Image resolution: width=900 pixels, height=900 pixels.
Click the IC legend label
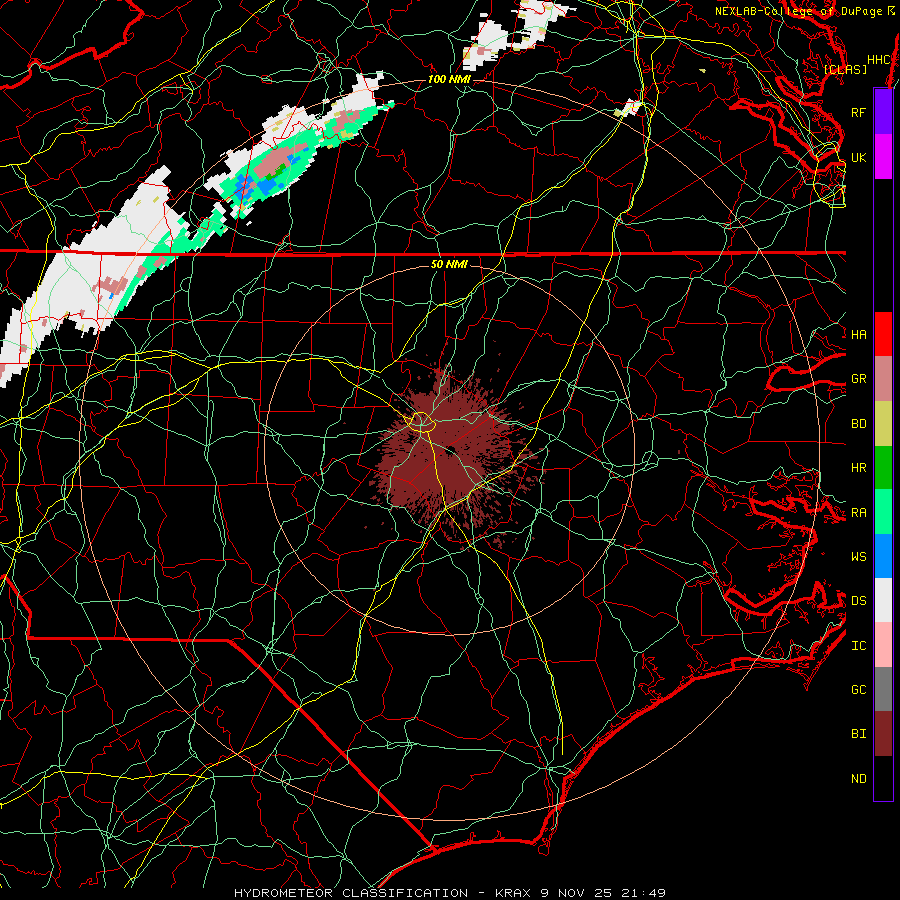coord(858,646)
